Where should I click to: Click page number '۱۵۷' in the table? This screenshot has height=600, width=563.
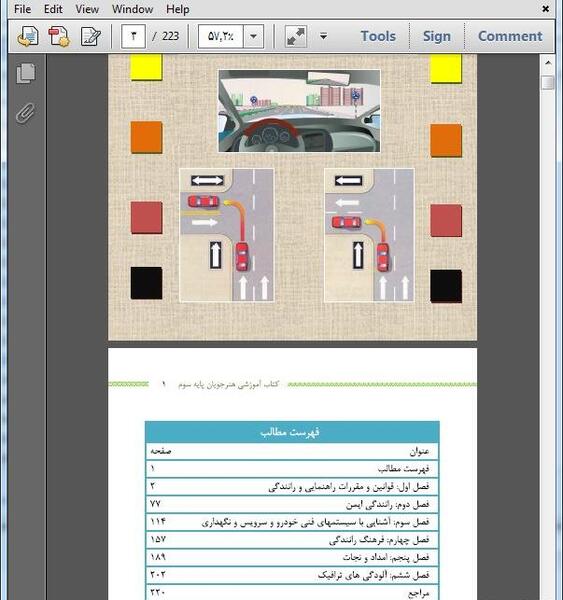158,539
